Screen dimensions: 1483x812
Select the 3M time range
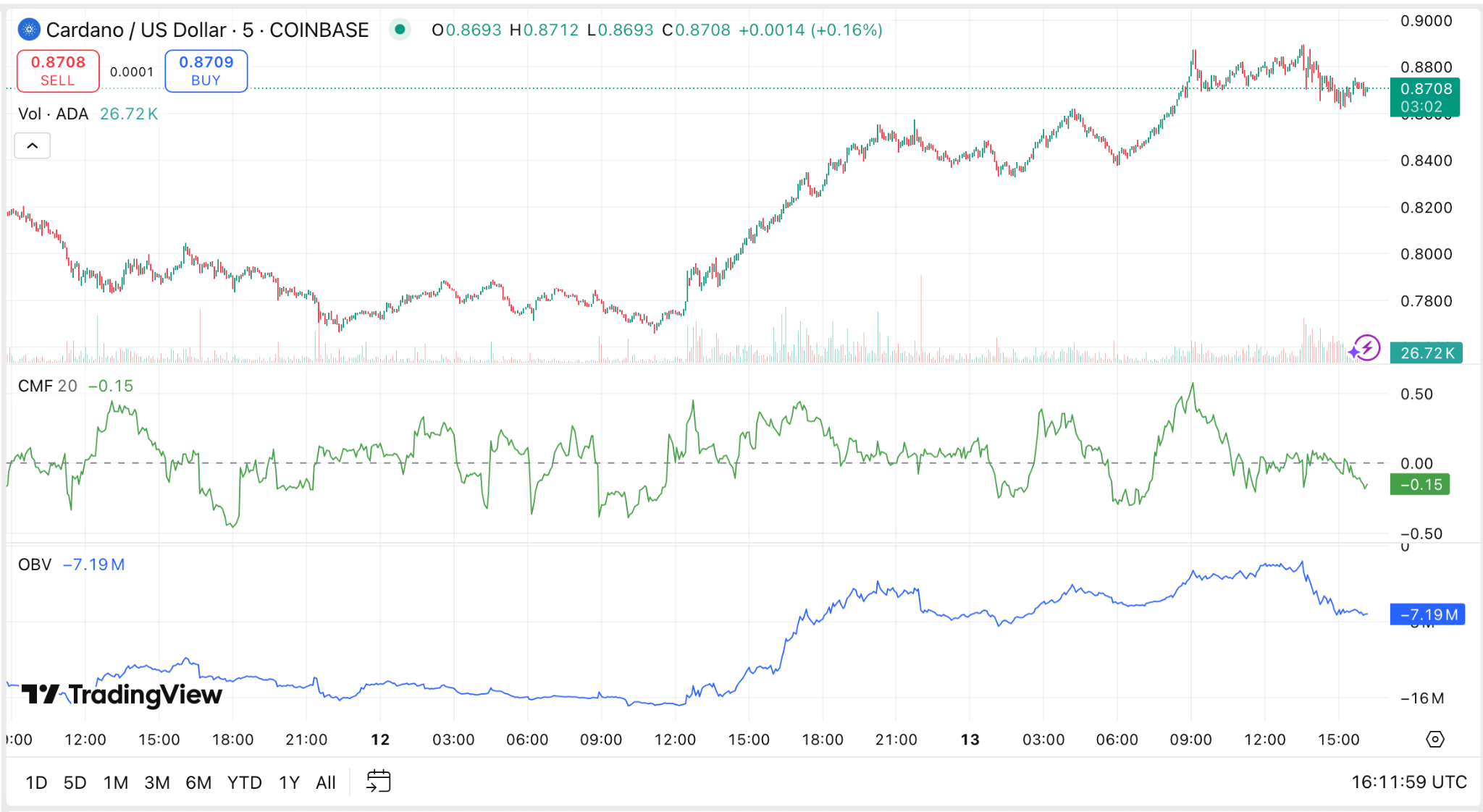pyautogui.click(x=156, y=782)
